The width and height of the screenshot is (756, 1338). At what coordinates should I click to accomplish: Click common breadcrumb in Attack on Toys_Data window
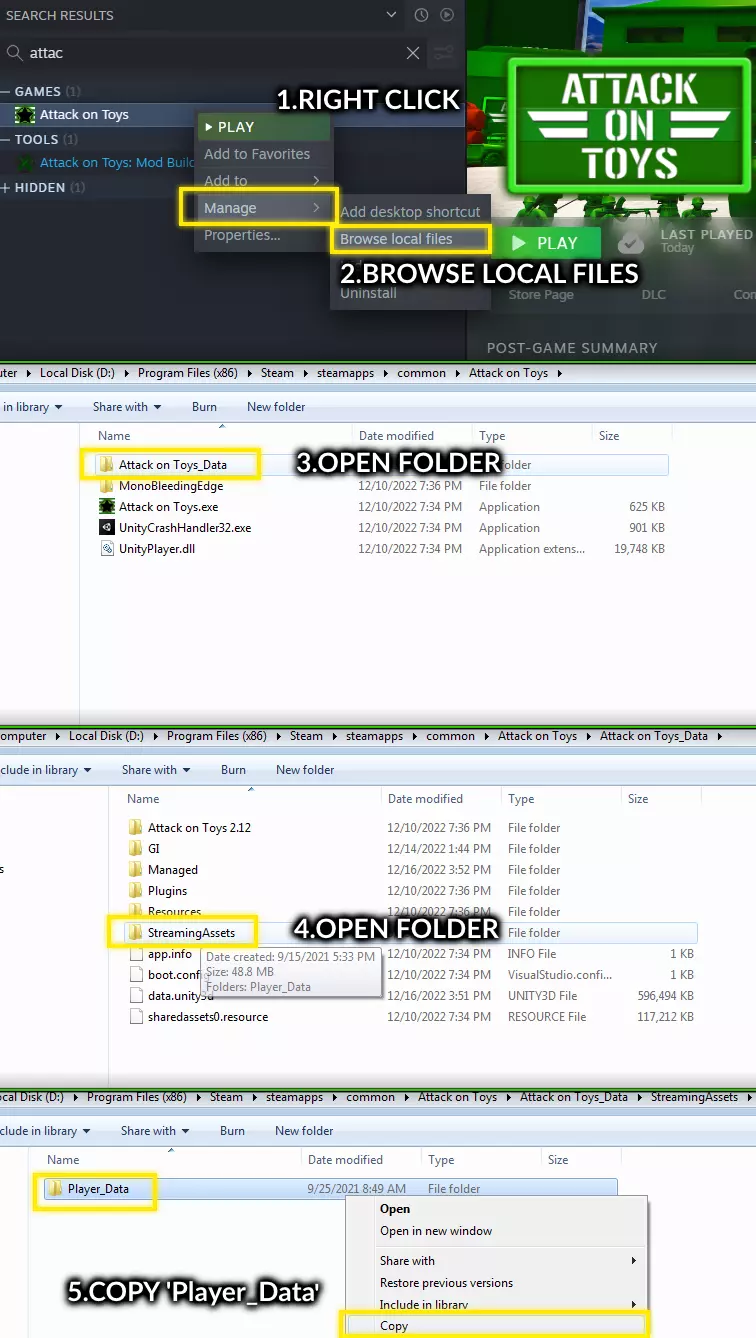click(450, 736)
